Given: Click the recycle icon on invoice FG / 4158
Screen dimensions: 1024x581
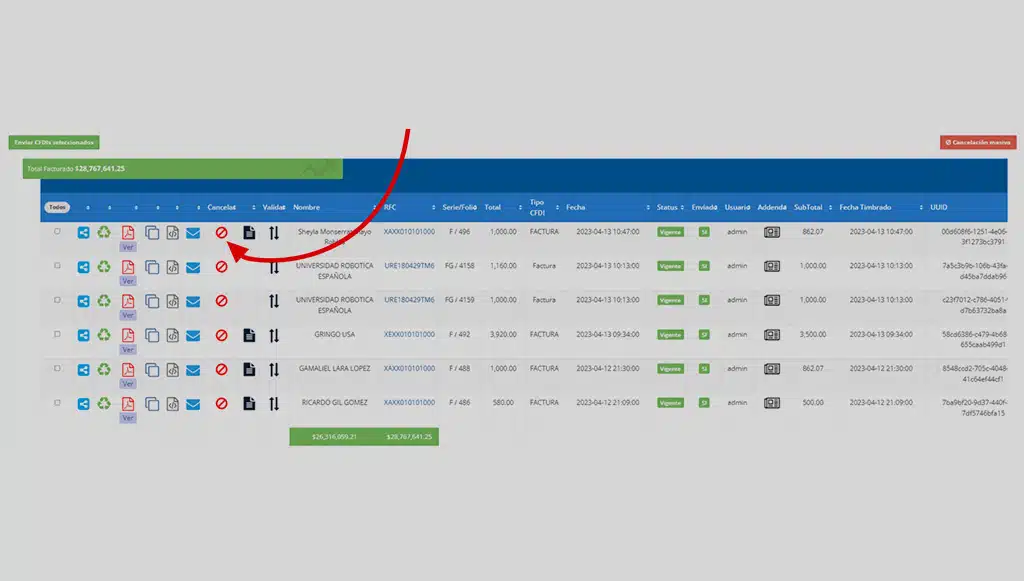Looking at the screenshot, I should [x=104, y=267].
